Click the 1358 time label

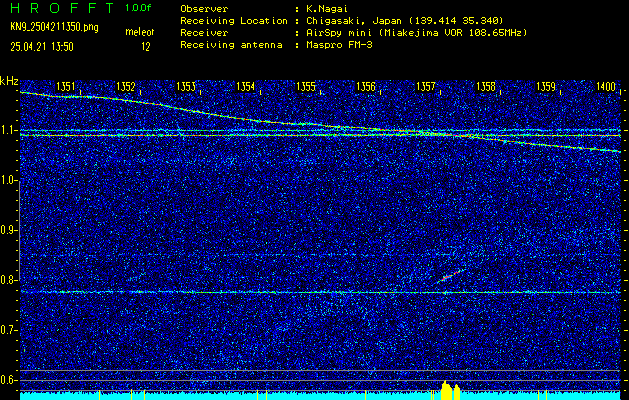pos(486,87)
